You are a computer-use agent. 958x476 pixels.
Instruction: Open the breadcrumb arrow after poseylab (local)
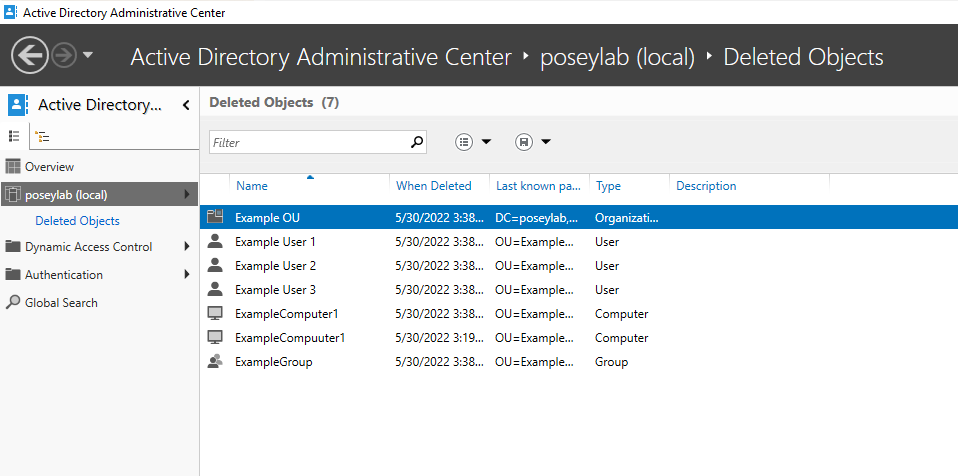(709, 56)
